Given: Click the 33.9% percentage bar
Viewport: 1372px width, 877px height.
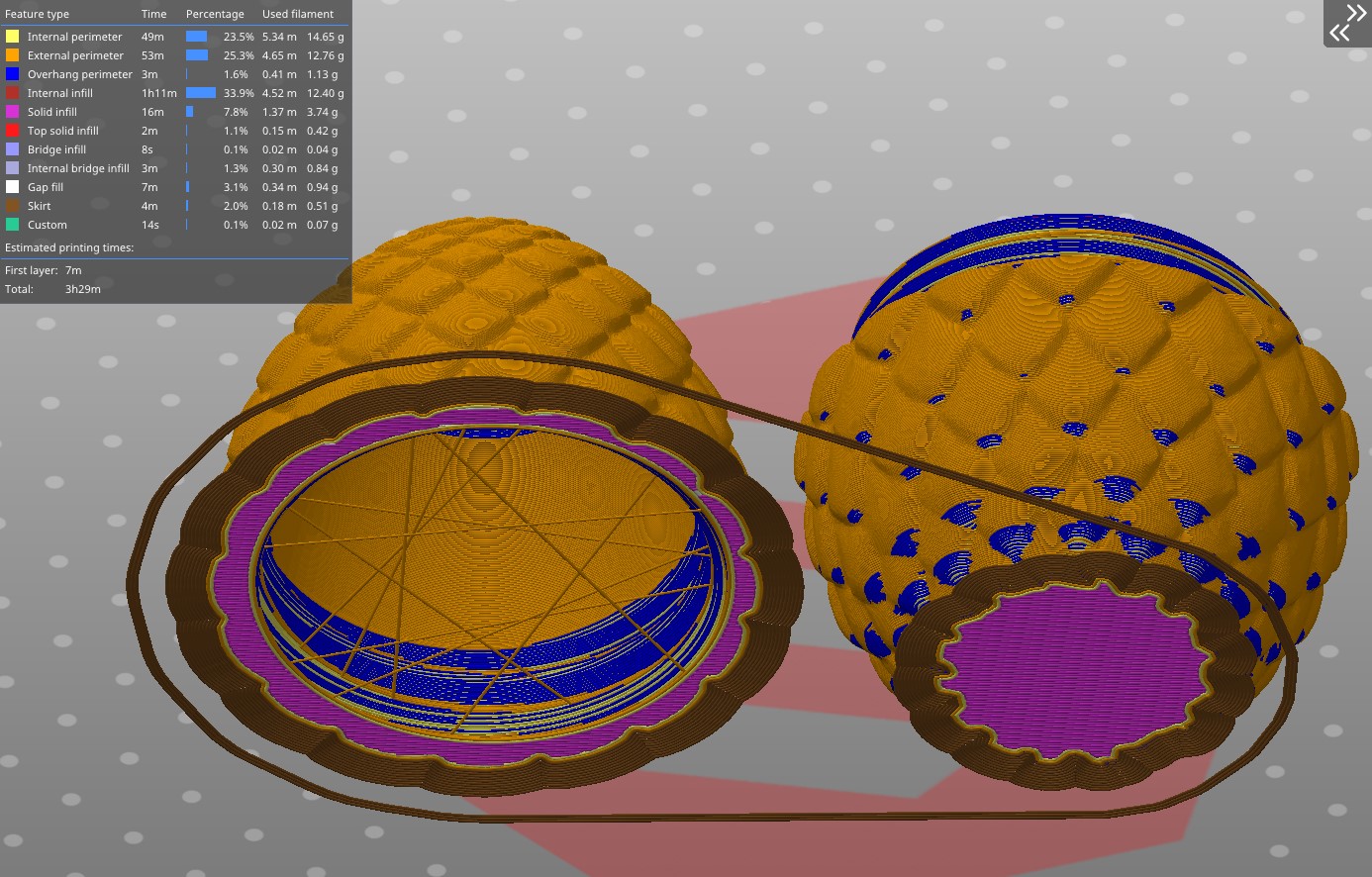Looking at the screenshot, I should (201, 93).
